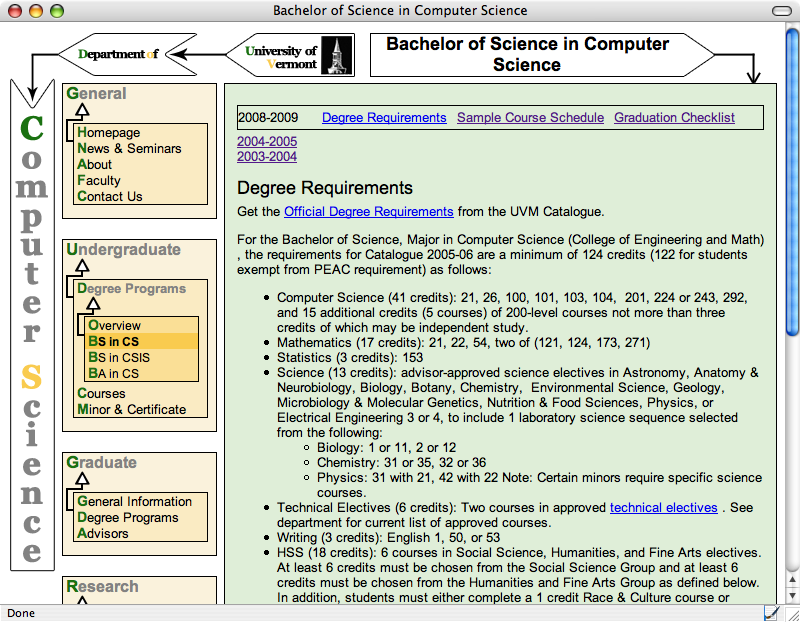
Task: Click the Biology: 1 or 11 sub-bullet
Action: click(387, 448)
